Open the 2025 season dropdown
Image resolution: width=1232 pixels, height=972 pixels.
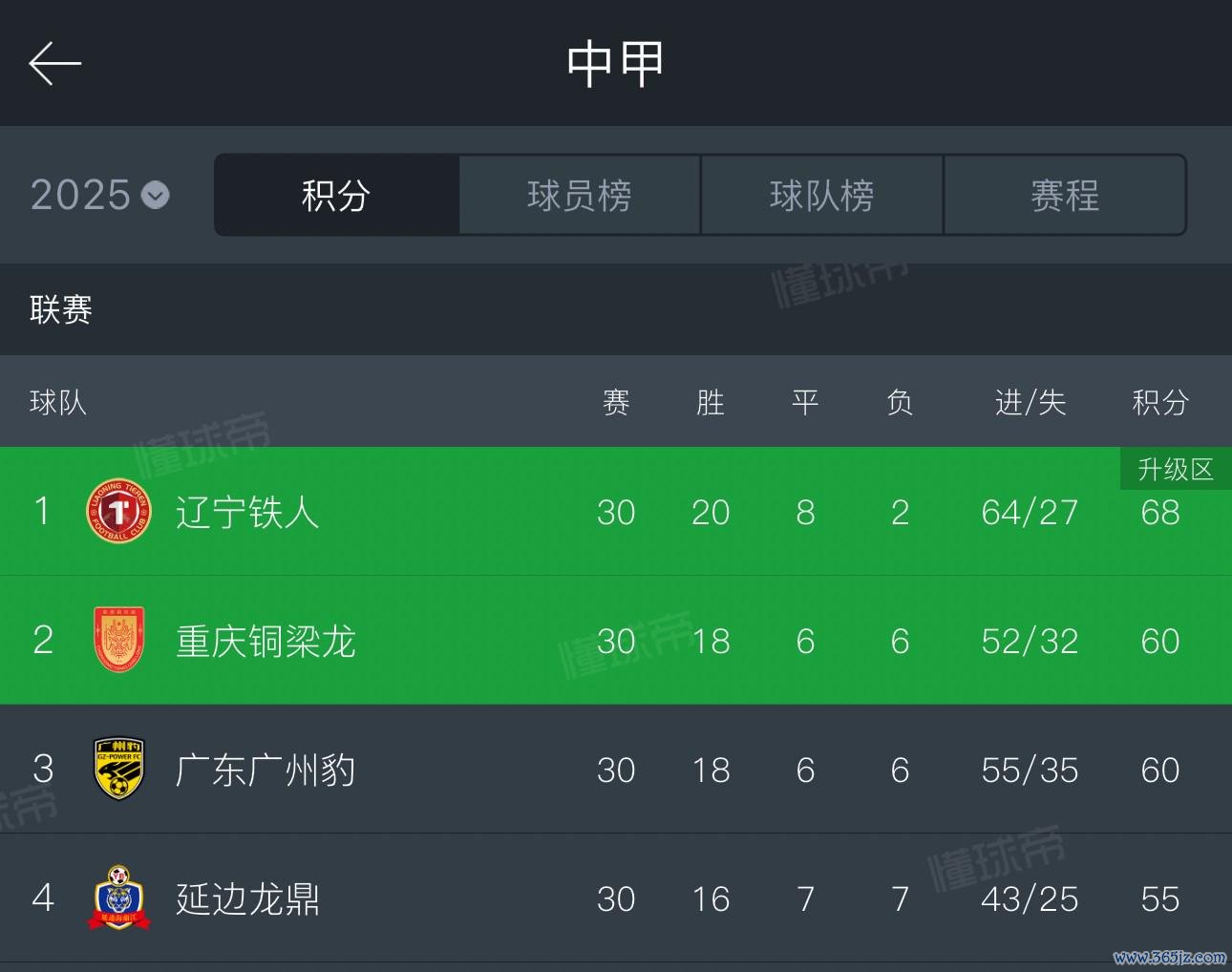(x=100, y=196)
